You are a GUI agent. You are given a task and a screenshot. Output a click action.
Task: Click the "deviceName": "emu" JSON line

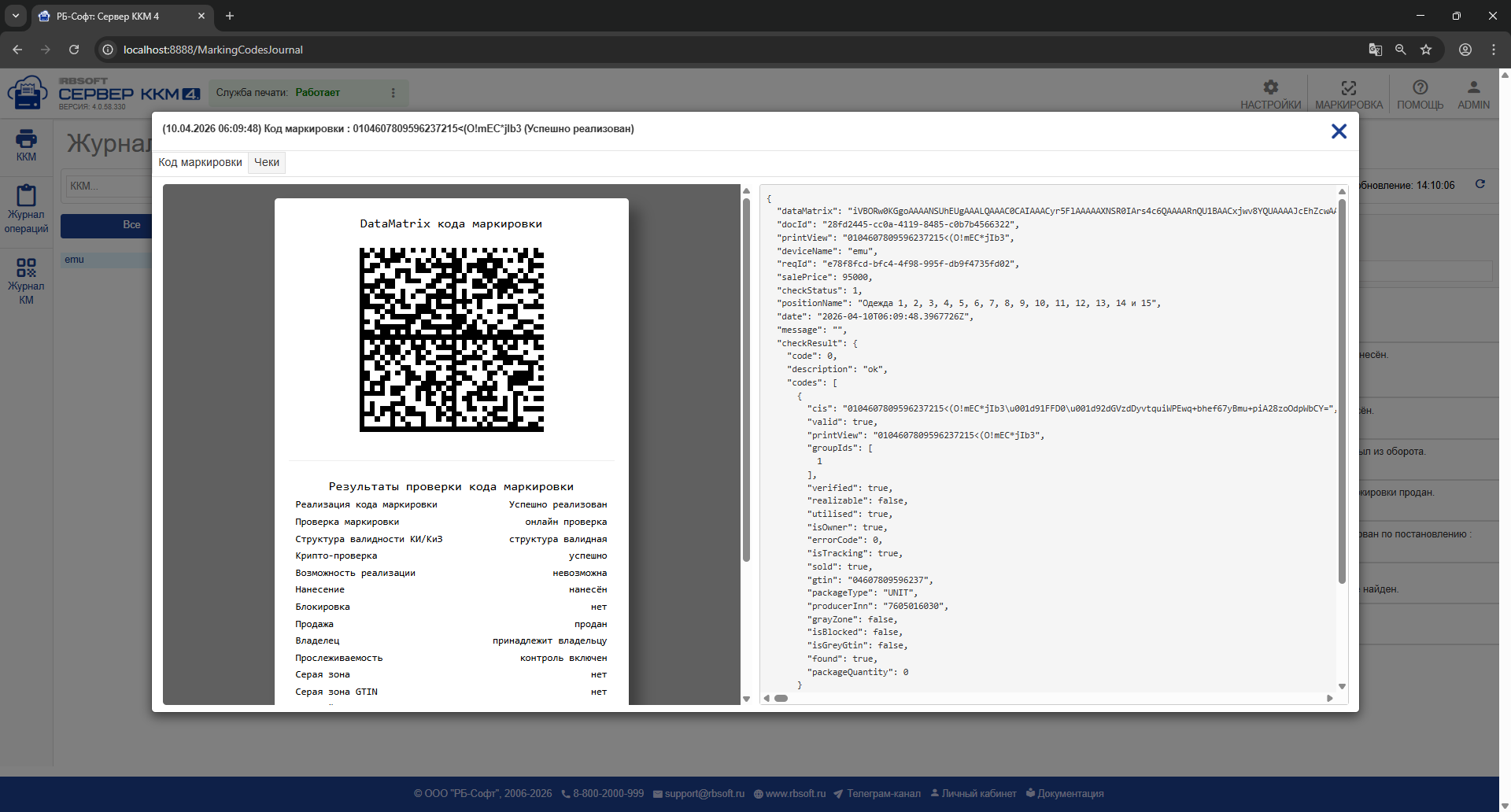[827, 251]
